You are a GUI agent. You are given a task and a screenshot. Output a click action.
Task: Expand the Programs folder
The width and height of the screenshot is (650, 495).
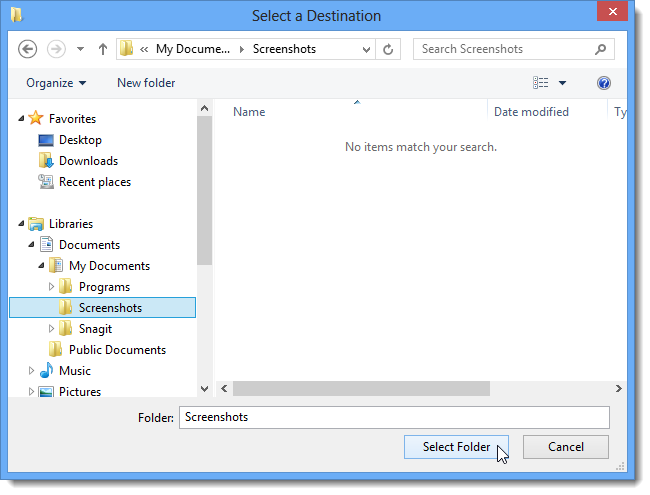[x=51, y=287]
